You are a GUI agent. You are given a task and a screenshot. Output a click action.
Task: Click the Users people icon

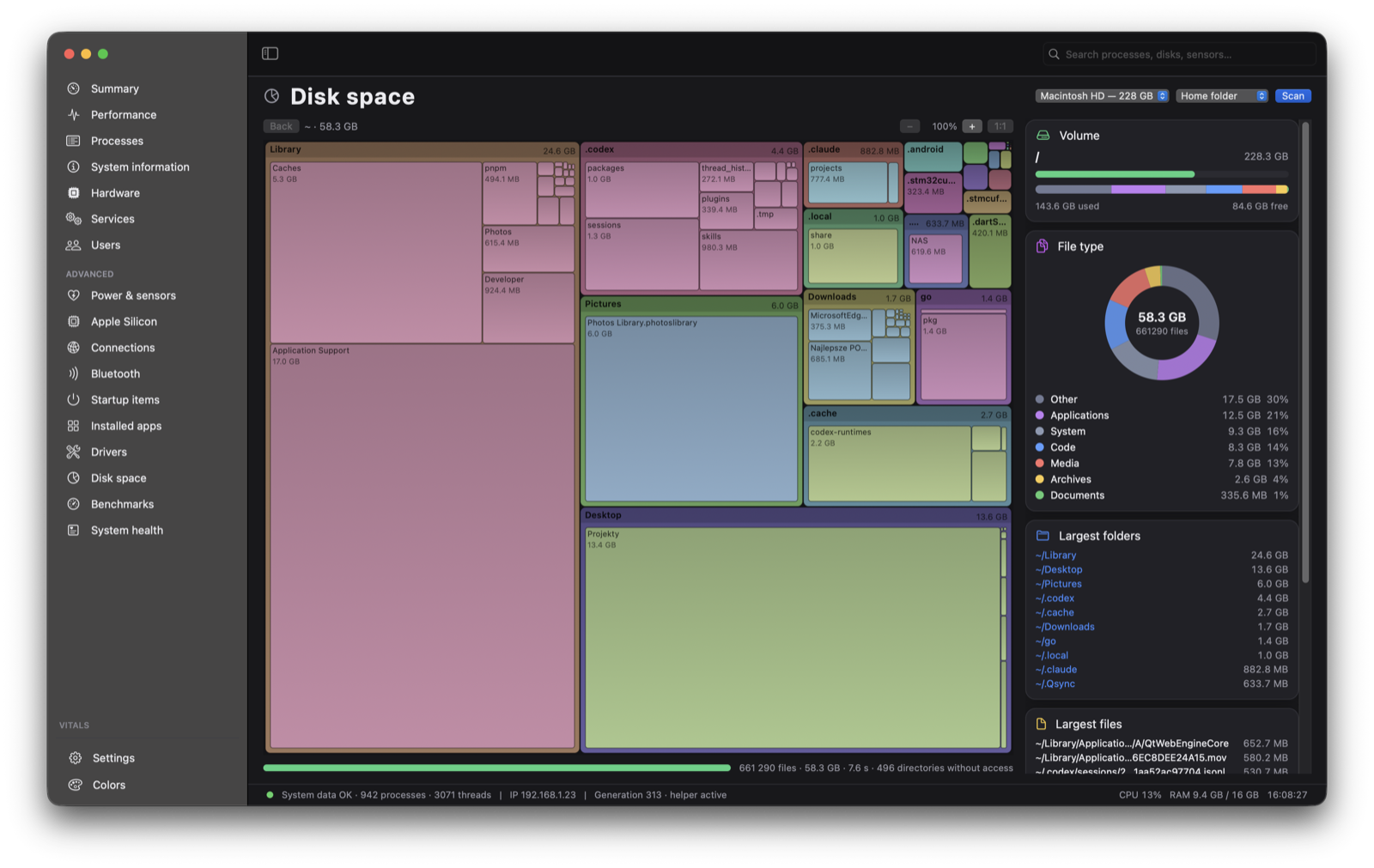74,245
